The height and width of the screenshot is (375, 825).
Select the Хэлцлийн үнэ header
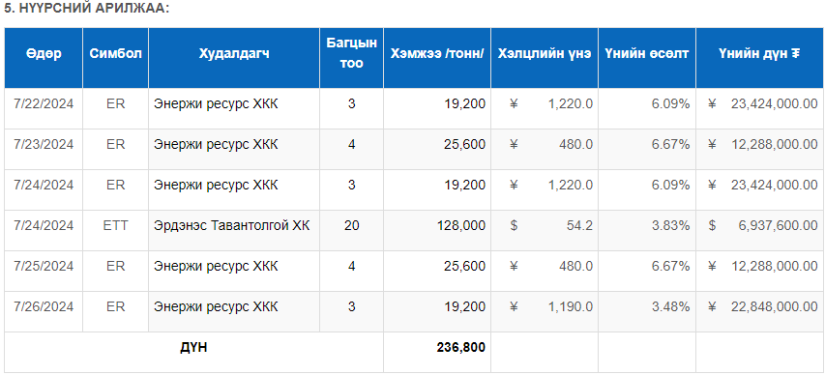[545, 58]
